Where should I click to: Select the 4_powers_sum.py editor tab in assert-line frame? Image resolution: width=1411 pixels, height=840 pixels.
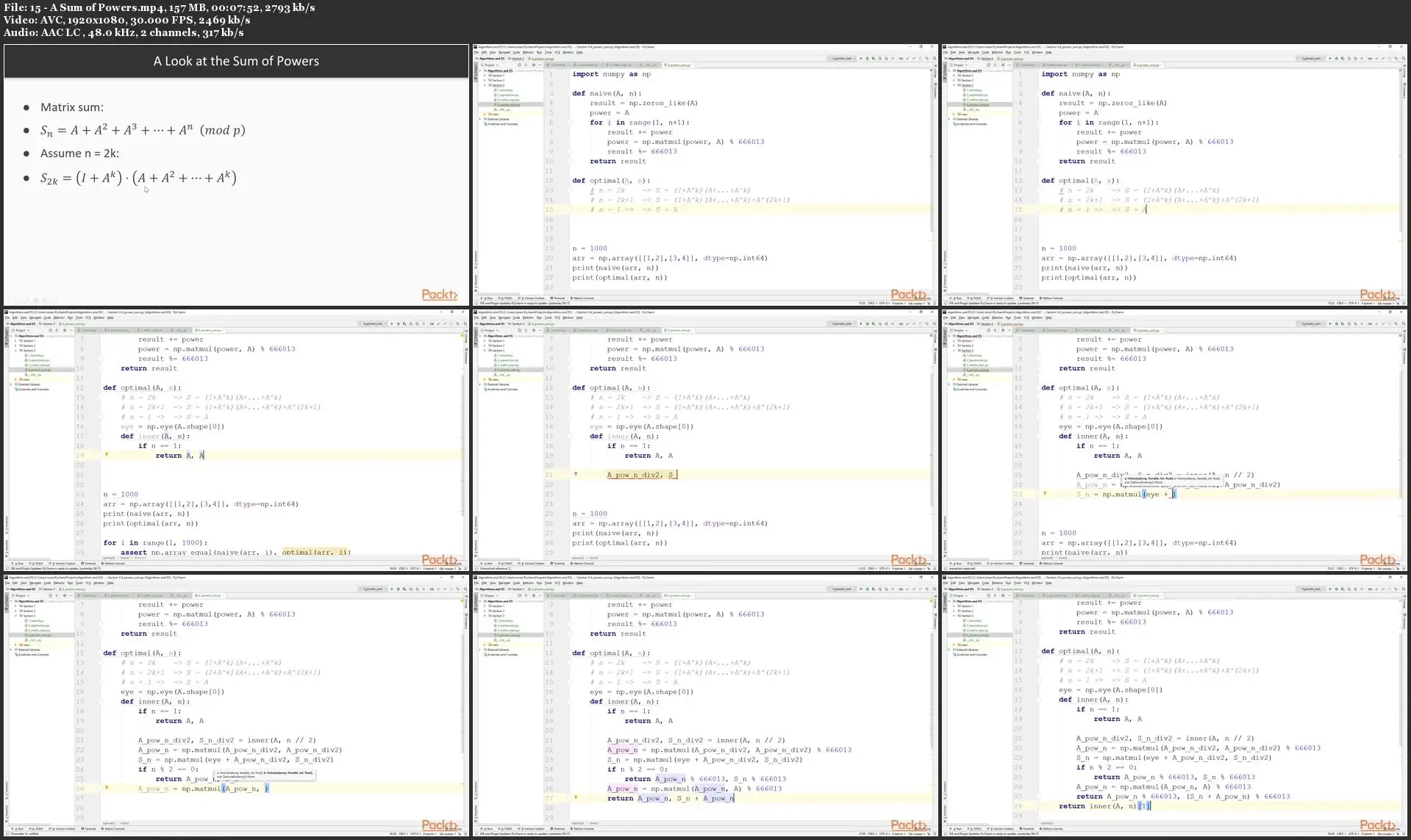tap(207, 330)
